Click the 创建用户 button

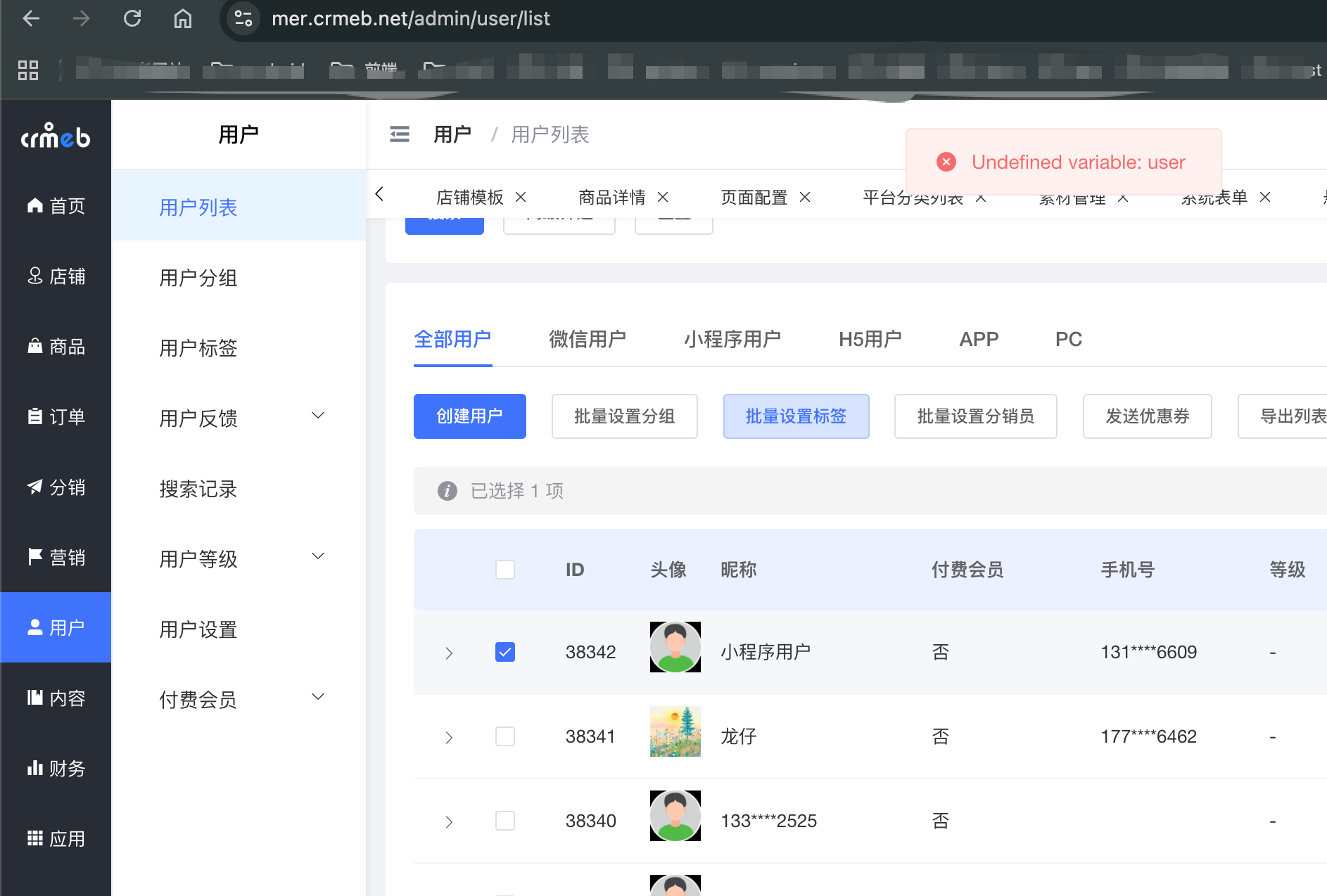click(x=470, y=416)
